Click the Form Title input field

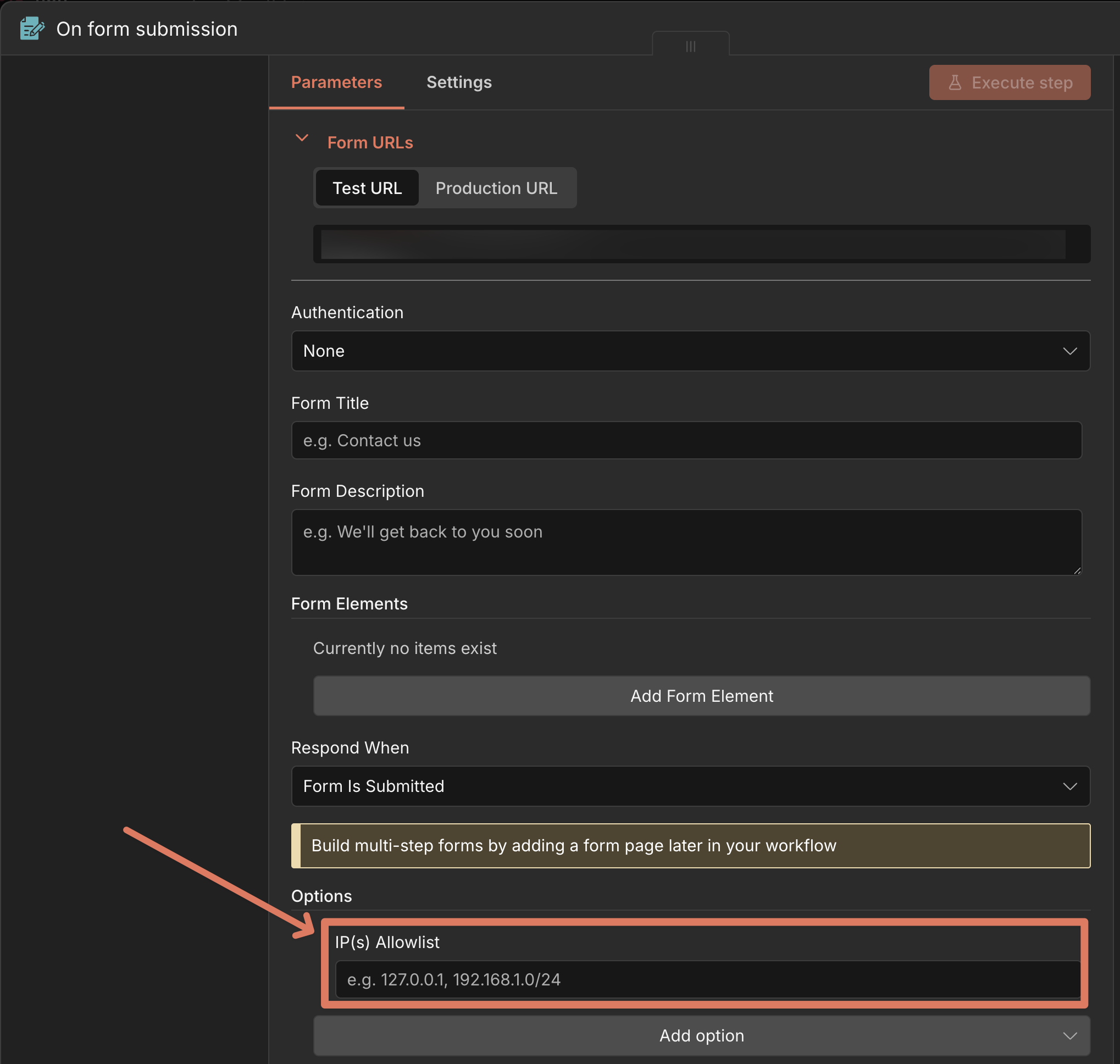tap(686, 441)
